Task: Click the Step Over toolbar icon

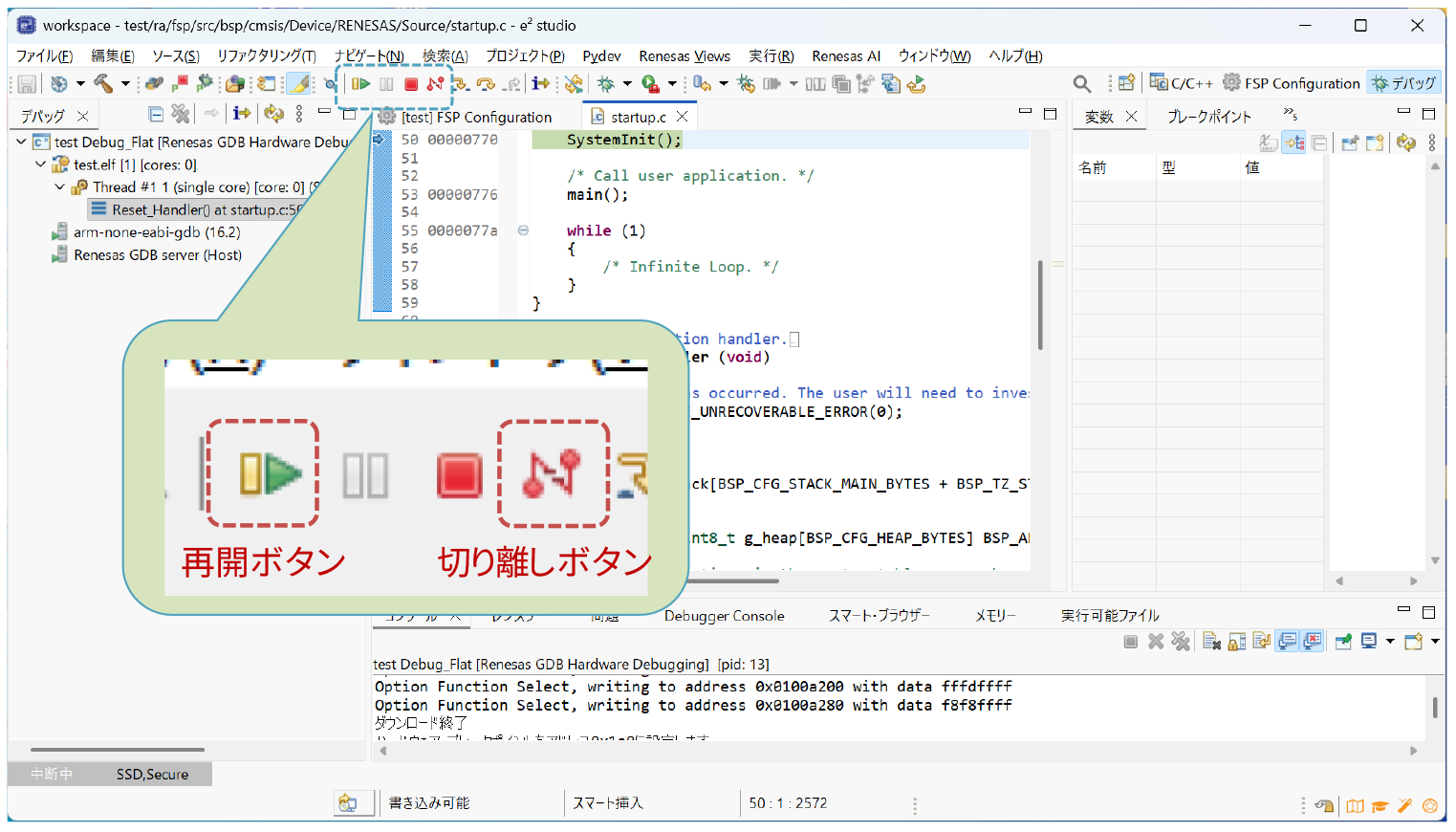Action: point(486,84)
